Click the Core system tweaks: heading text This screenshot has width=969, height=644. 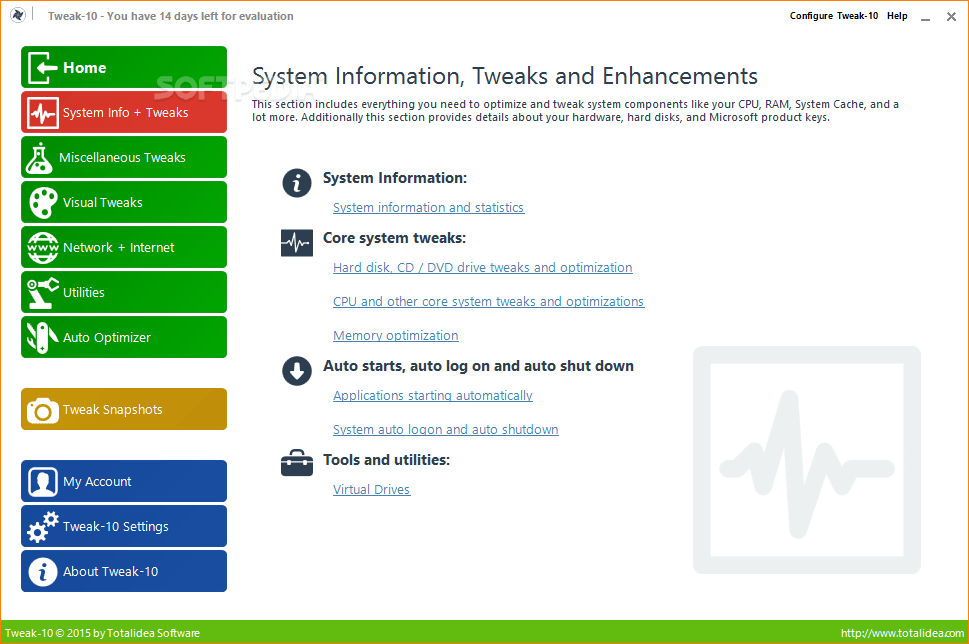pos(394,238)
